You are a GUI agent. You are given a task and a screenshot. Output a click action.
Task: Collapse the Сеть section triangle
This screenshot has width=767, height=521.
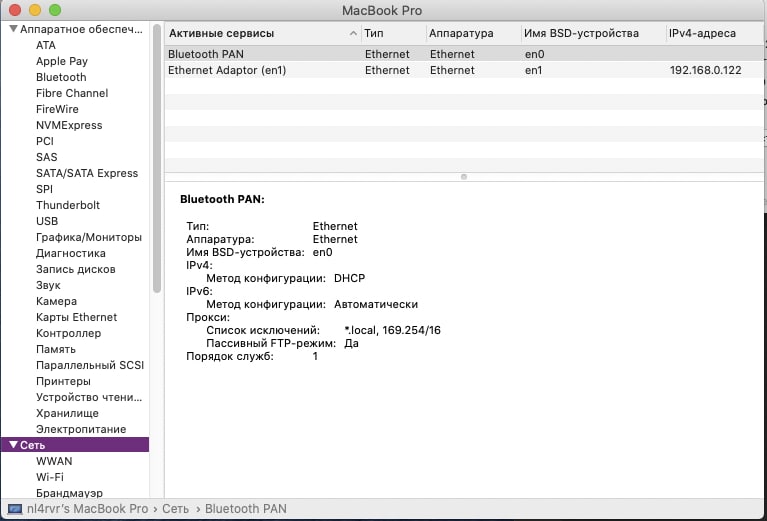(14, 445)
